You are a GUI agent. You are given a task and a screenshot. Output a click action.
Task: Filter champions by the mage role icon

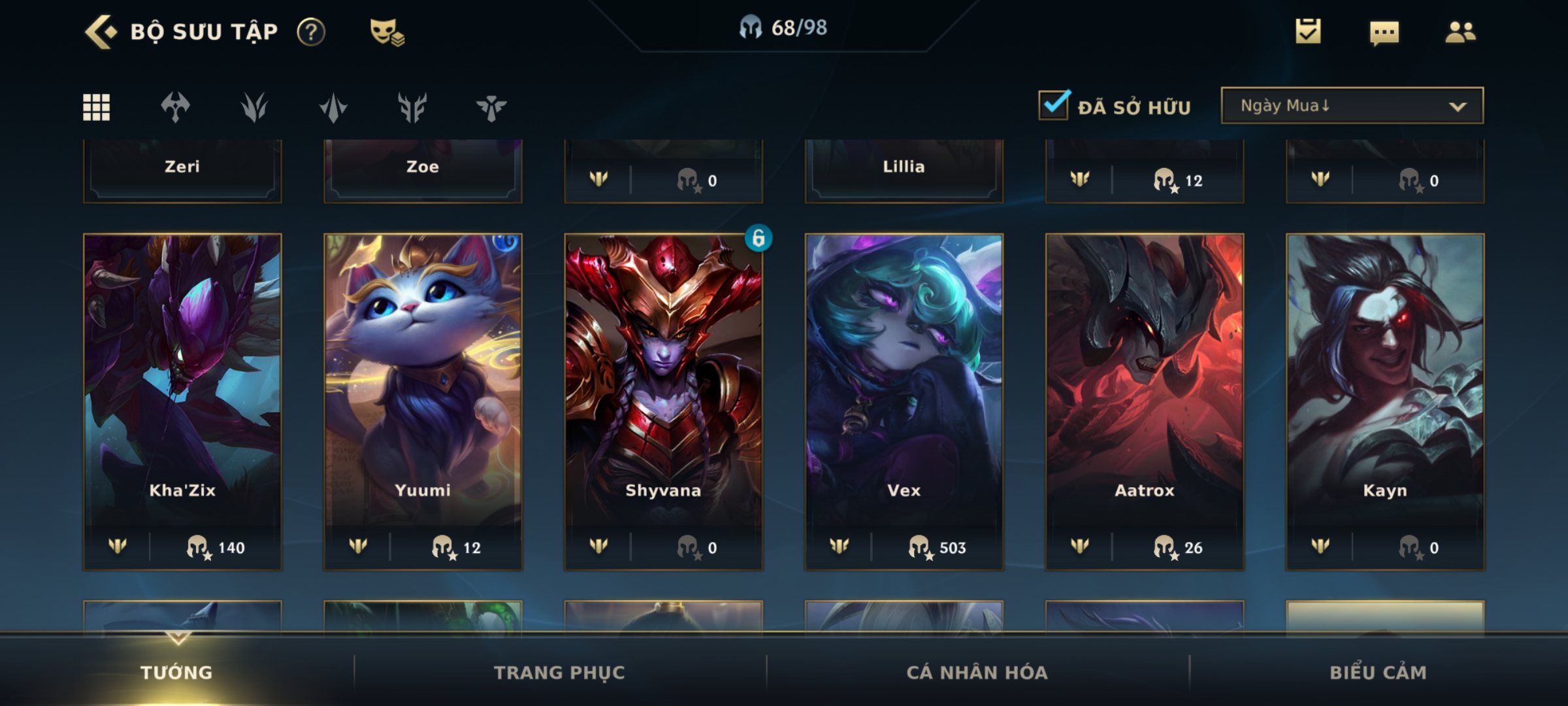pos(333,107)
